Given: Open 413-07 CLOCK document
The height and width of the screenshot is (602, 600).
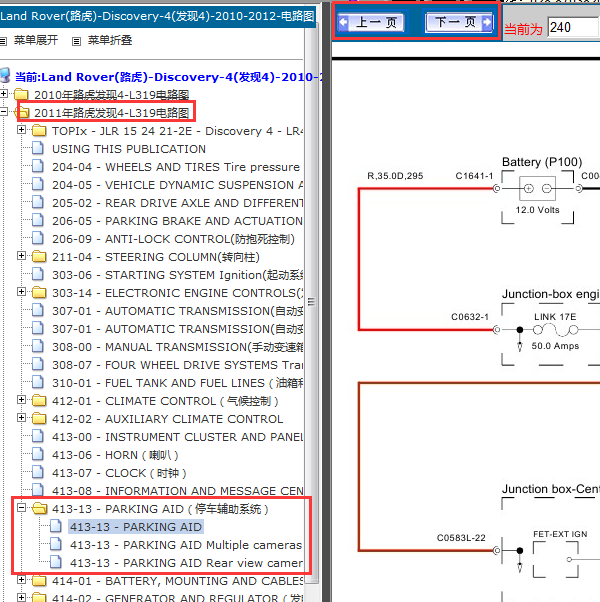Looking at the screenshot, I should [119, 473].
